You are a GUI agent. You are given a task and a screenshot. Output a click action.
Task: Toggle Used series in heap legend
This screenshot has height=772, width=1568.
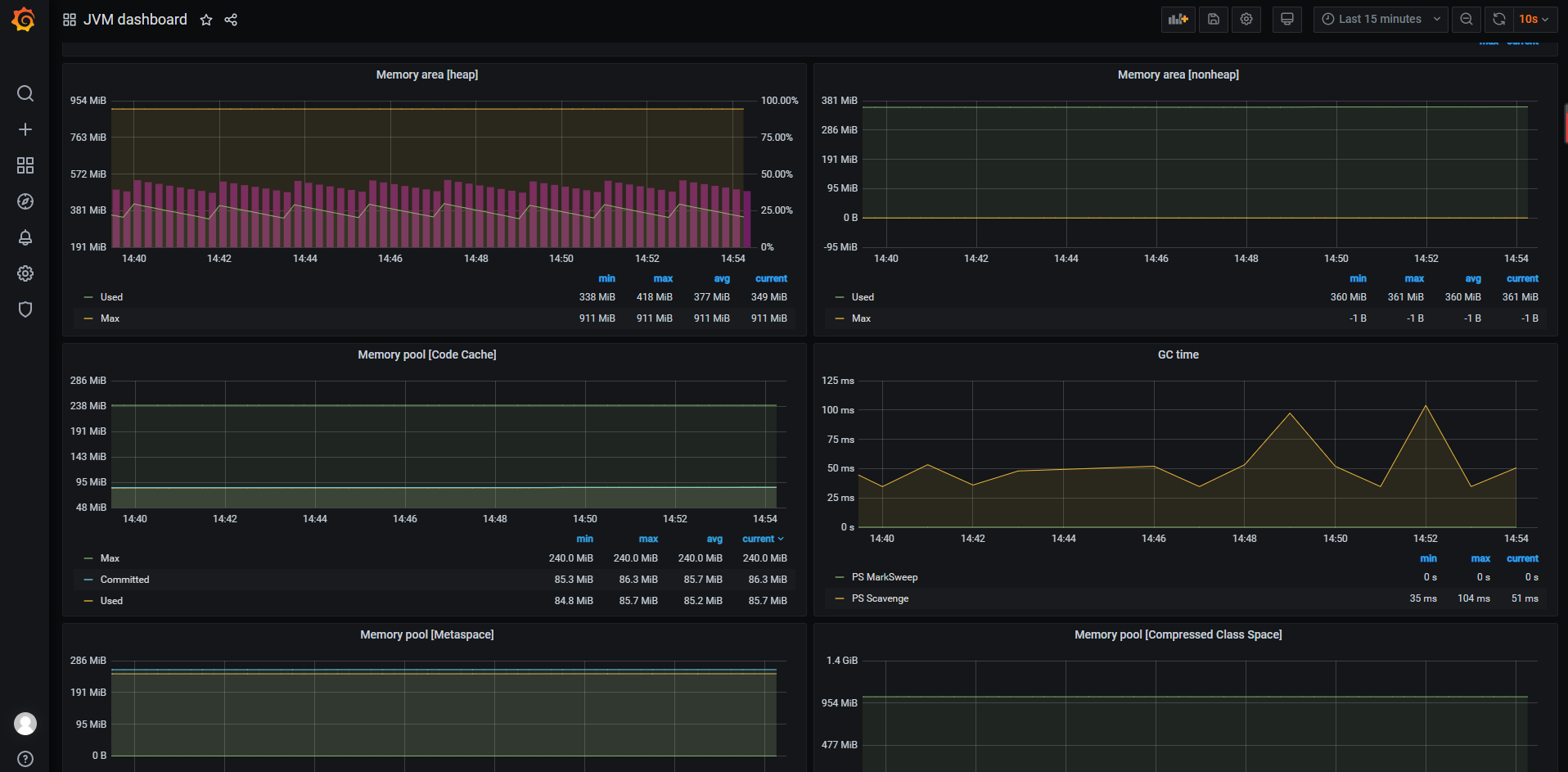click(x=111, y=297)
